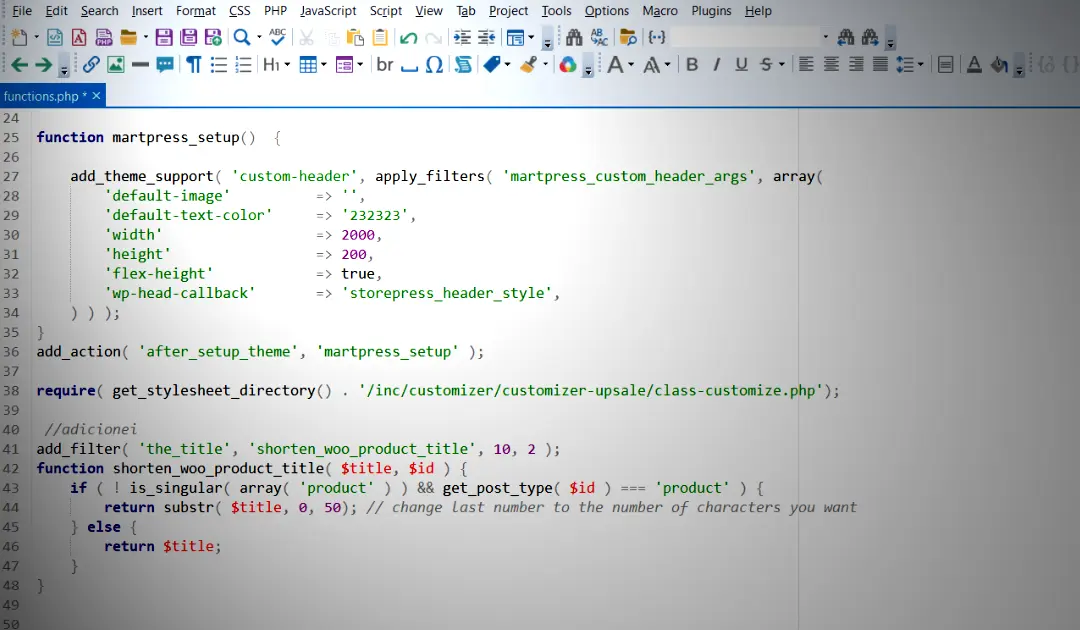Insert a horizontal rule line
Viewport: 1080px width, 630px height.
click(141, 65)
